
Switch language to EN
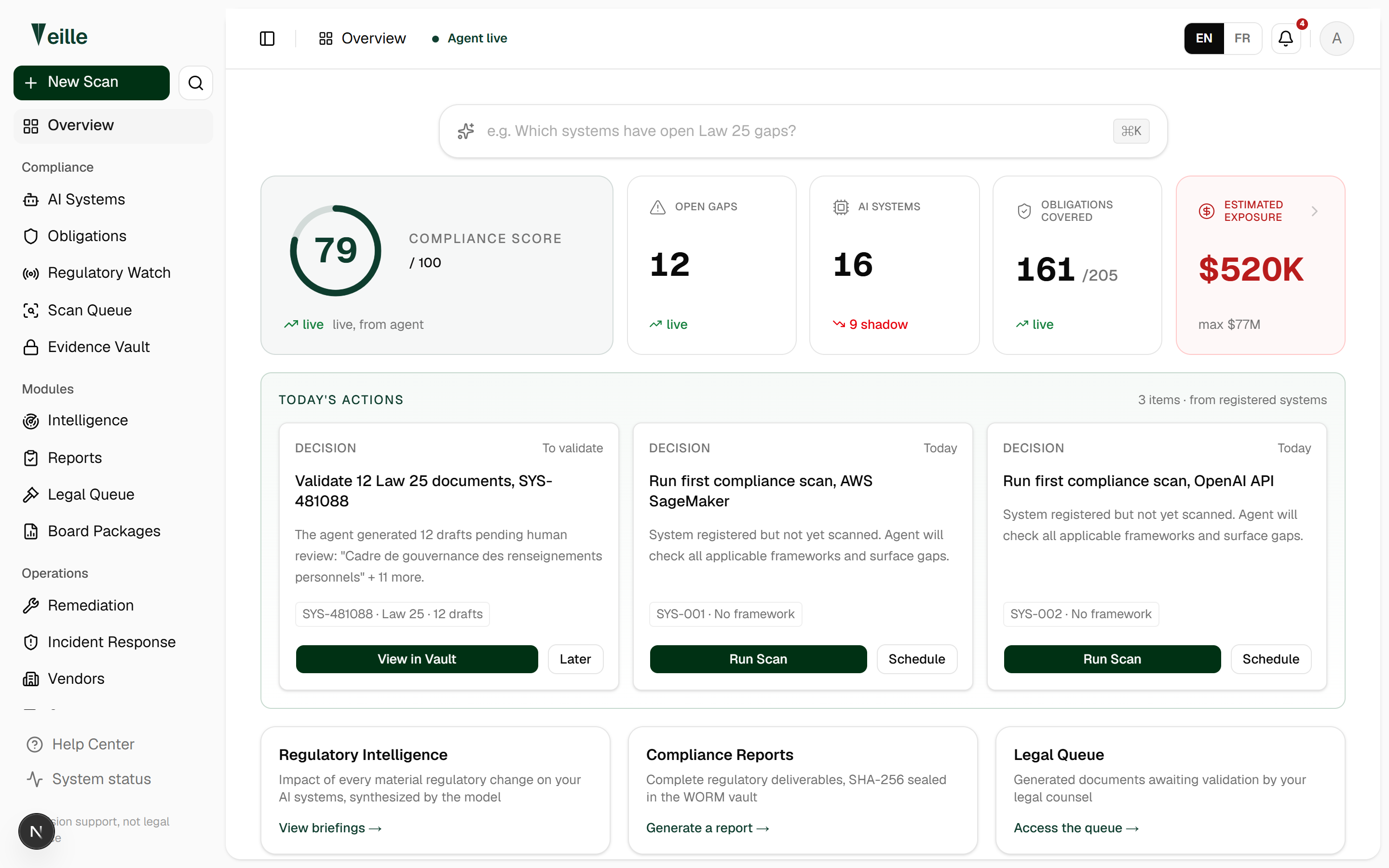(1204, 39)
